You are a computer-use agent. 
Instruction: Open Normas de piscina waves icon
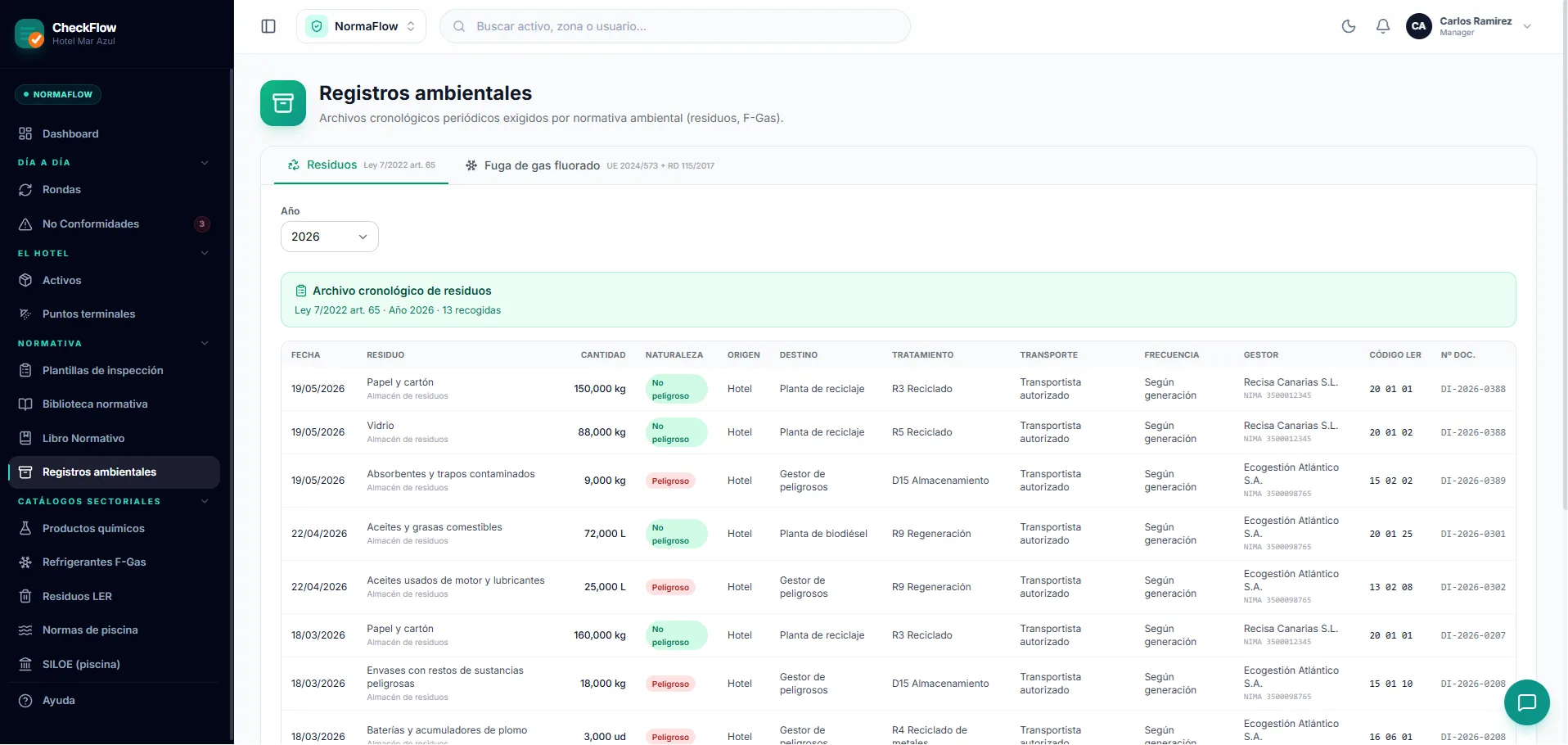[25, 630]
